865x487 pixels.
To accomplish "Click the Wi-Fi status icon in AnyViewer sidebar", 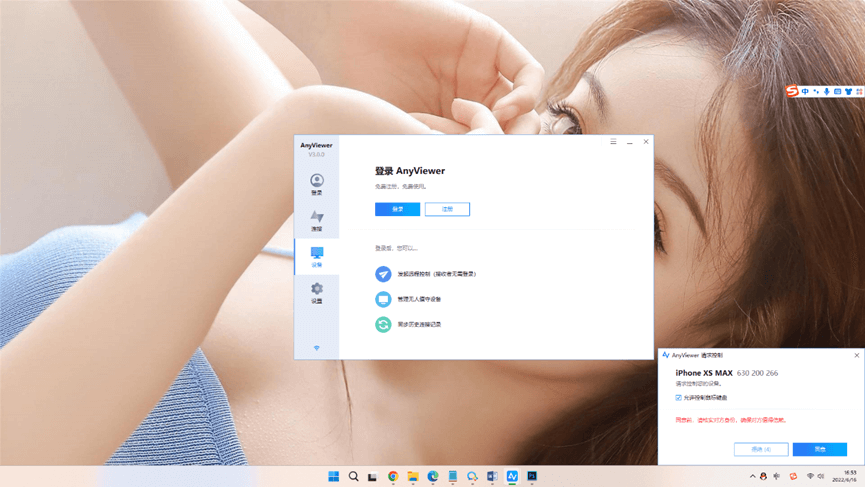I will point(317,348).
